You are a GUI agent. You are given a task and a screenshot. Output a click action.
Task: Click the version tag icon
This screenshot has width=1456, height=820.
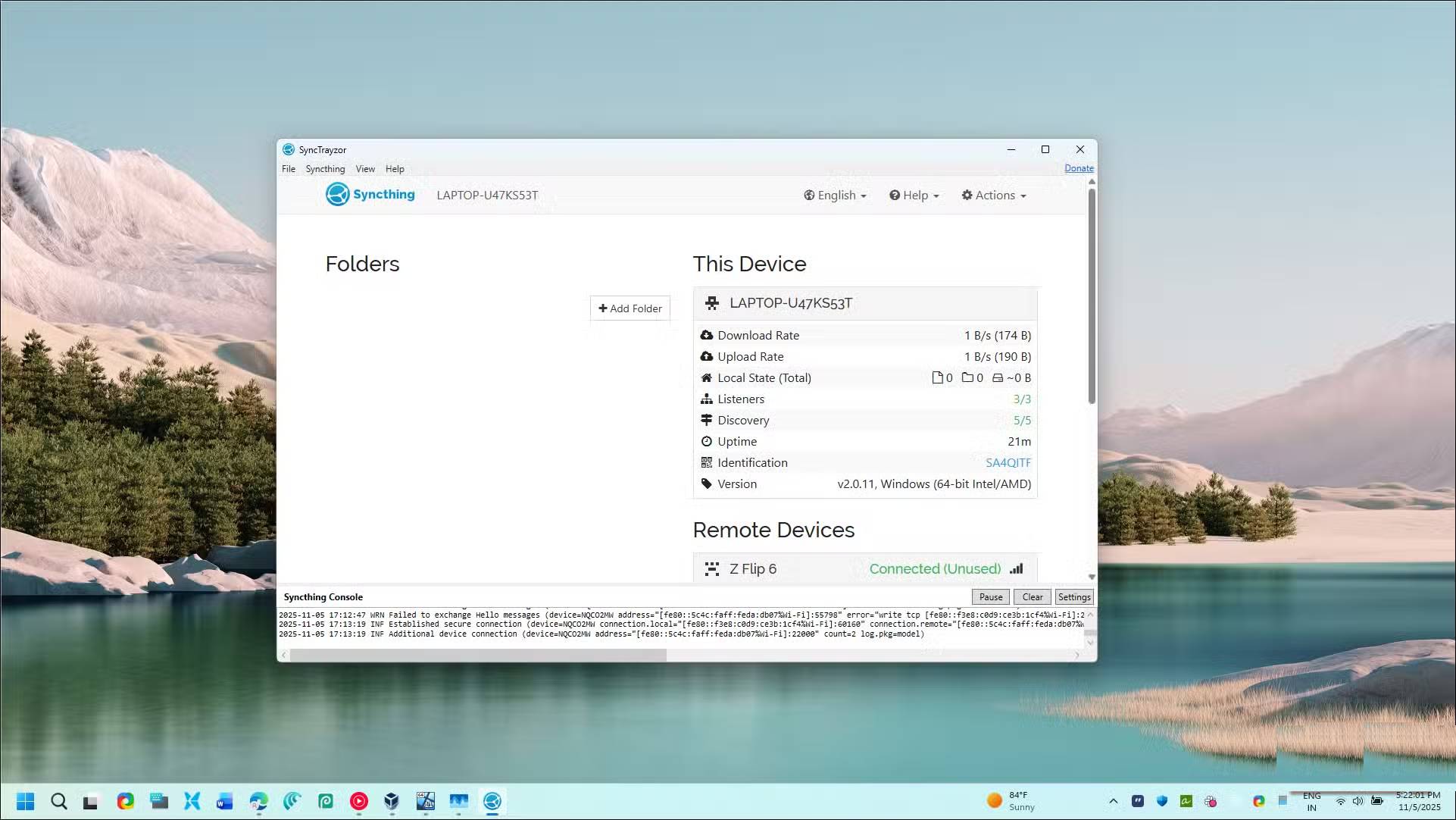[707, 484]
